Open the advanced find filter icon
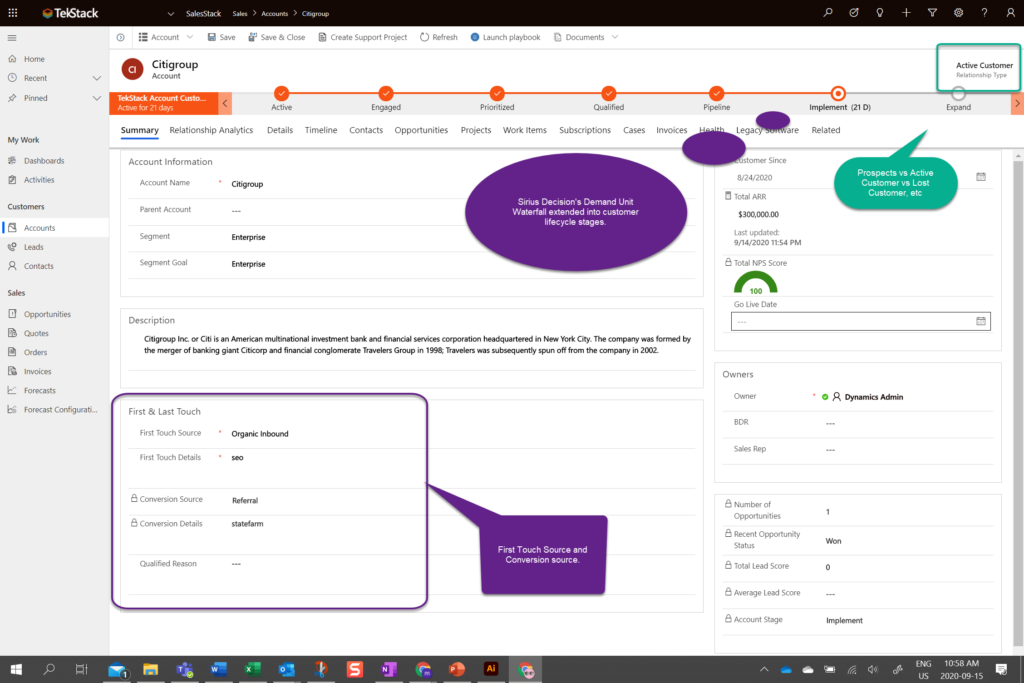This screenshot has height=683, width=1024. point(932,12)
